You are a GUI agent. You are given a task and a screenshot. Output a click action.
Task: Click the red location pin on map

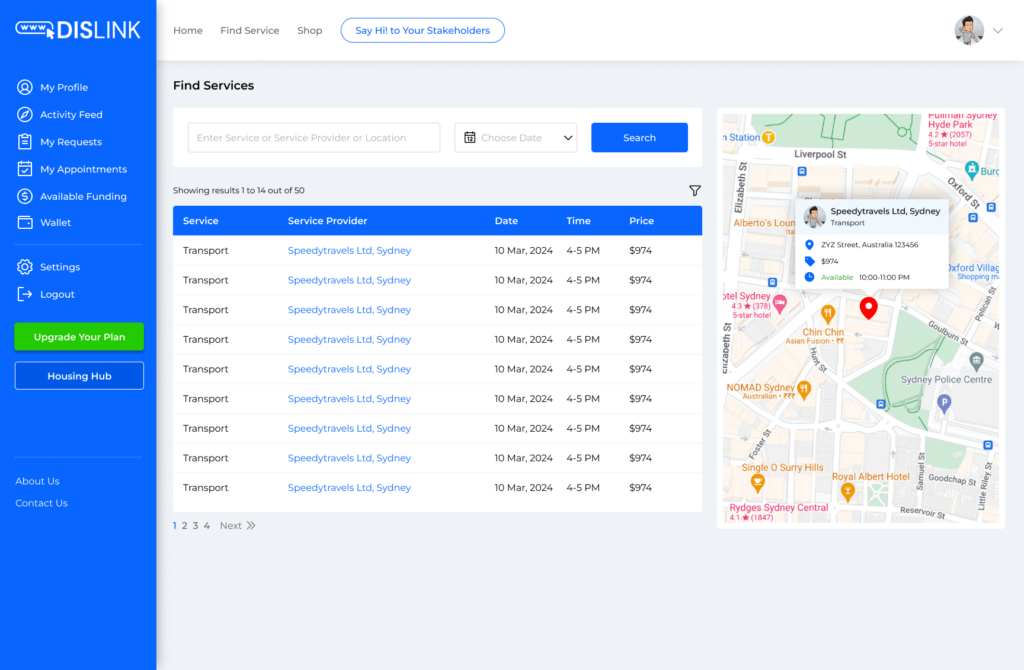click(x=868, y=308)
